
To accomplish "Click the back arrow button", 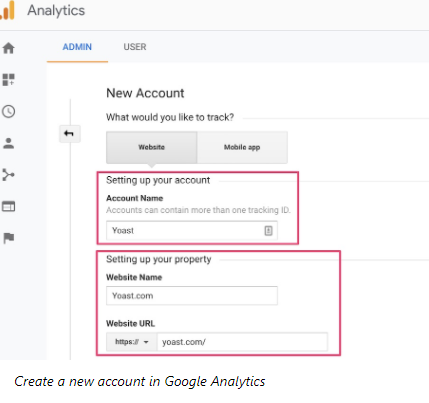I will (x=69, y=134).
